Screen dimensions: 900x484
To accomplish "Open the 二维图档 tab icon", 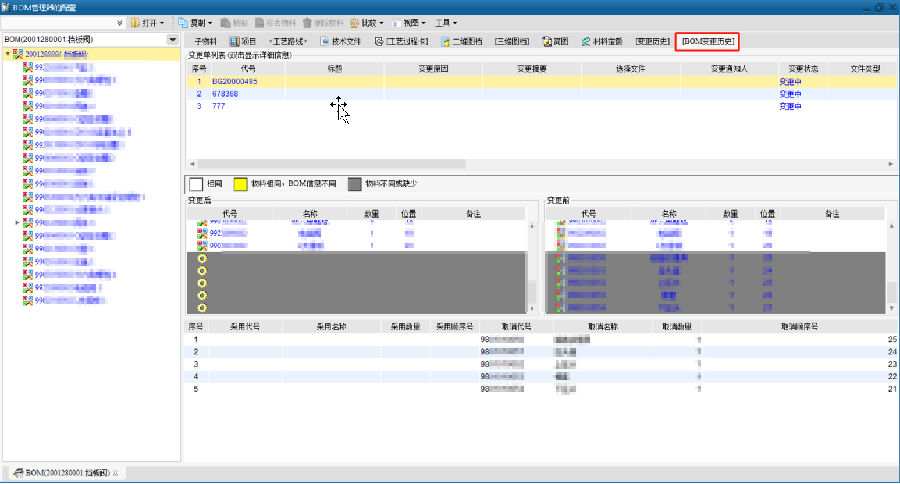I will [x=446, y=42].
